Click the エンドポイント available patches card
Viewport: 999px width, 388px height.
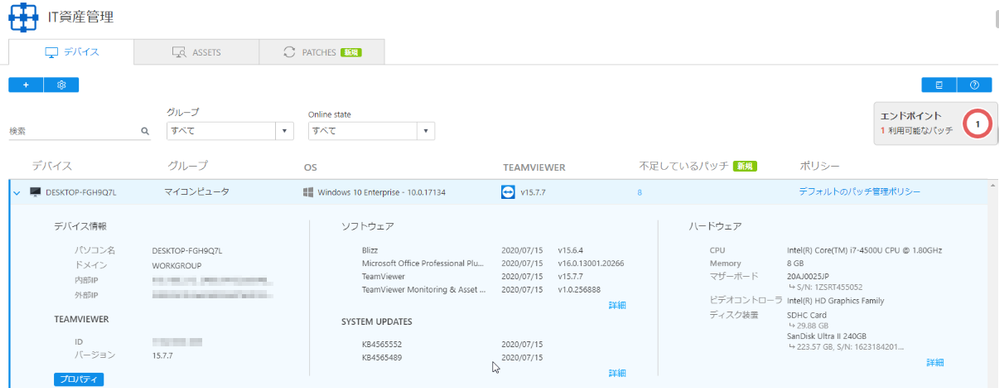pos(935,124)
